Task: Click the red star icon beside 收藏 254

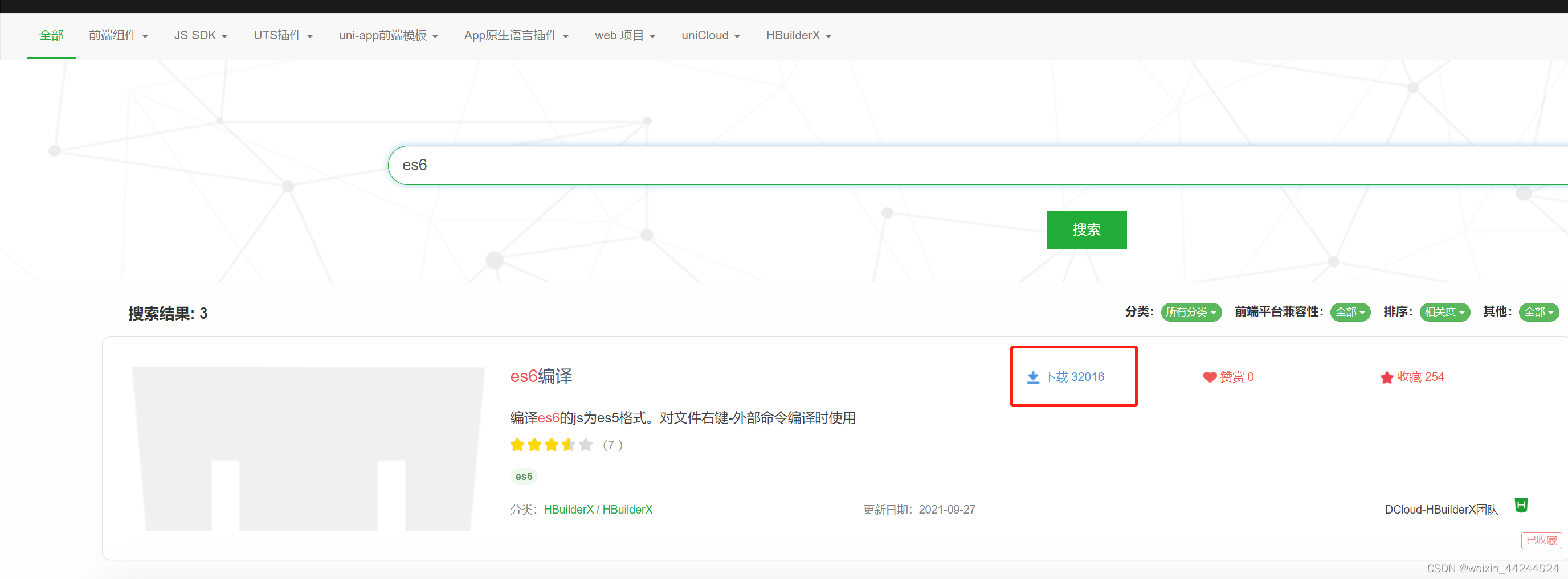Action: (x=1387, y=377)
